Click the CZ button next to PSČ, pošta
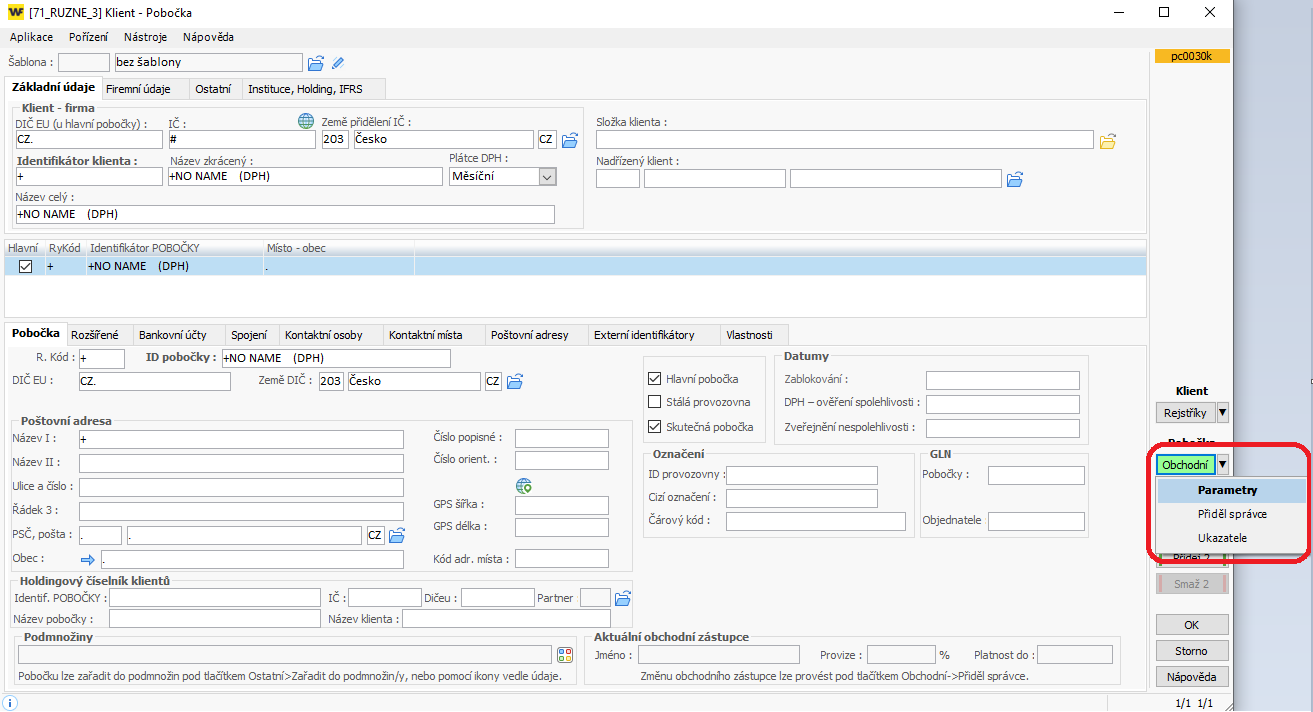The height and width of the screenshot is (712, 1313). tap(375, 535)
